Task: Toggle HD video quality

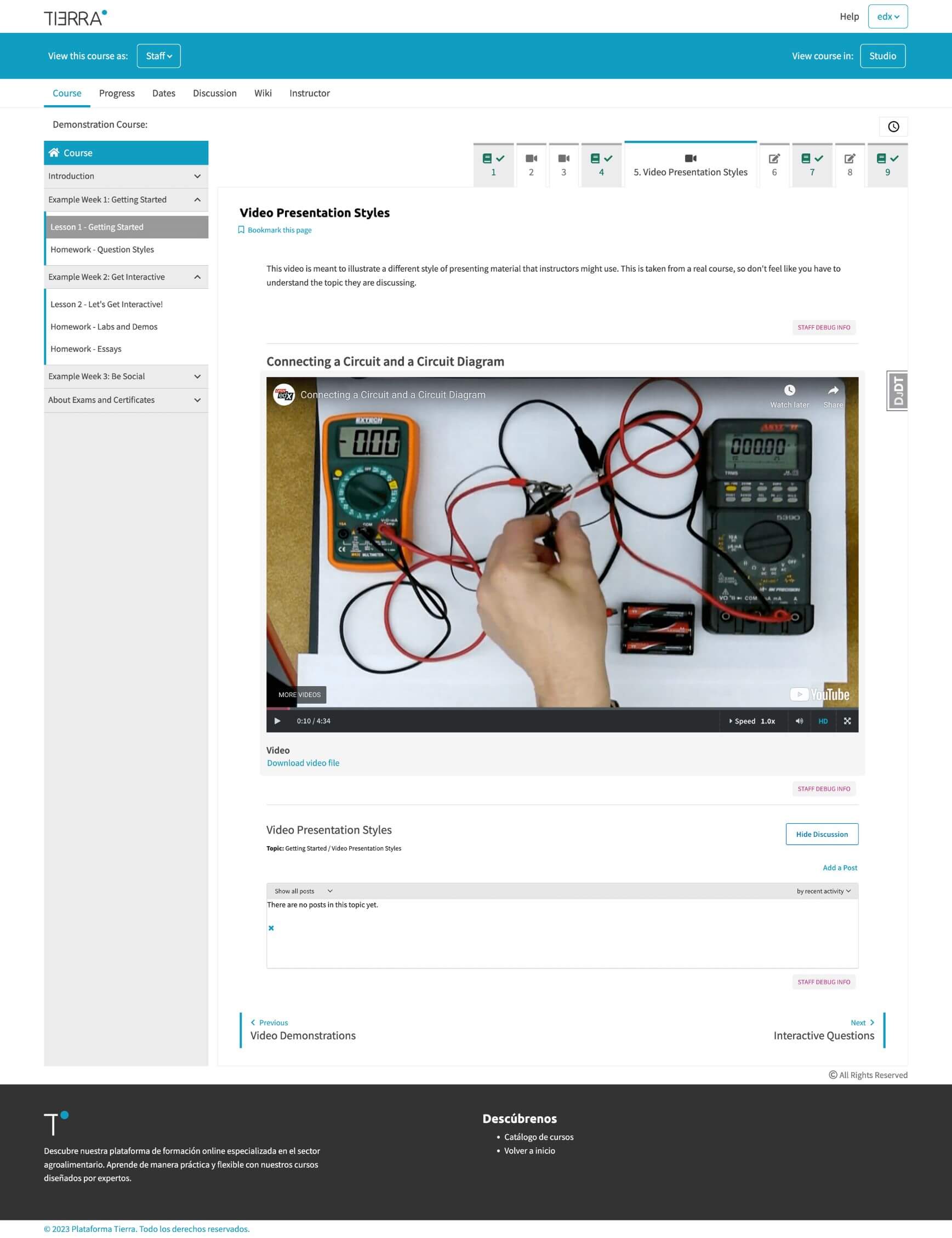Action: (823, 721)
